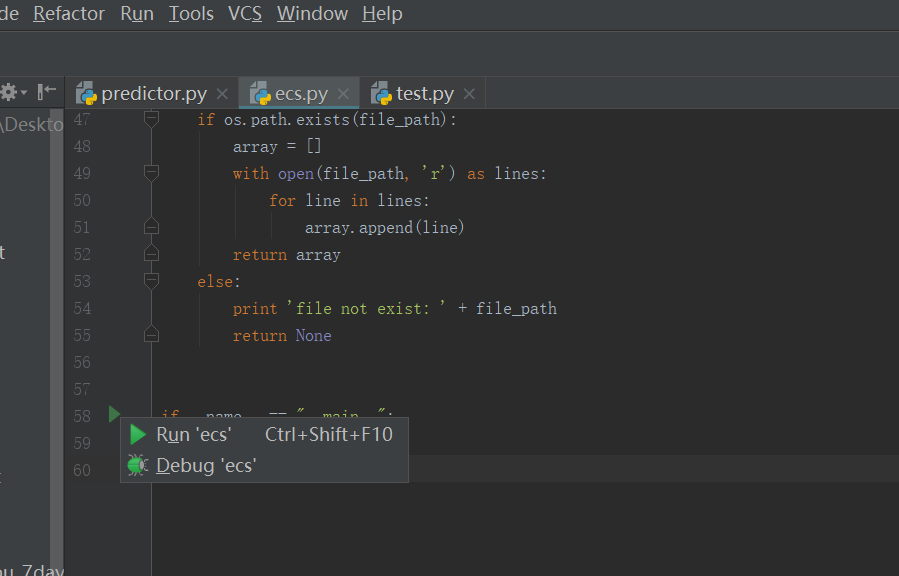Screen dimensions: 899x576
Task: Open the Window menu
Action: (x=312, y=13)
